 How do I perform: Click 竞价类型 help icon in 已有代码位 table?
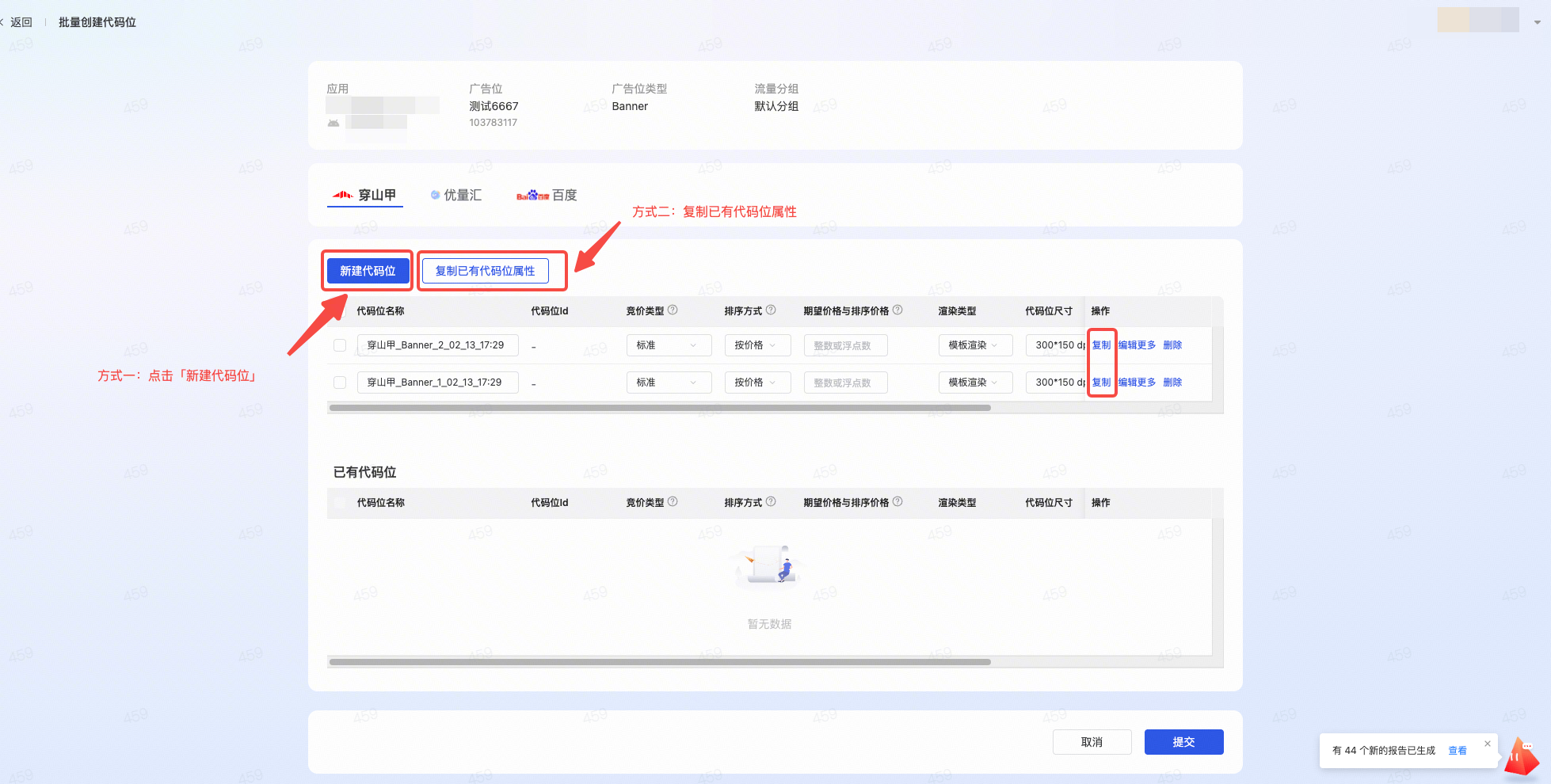coord(673,502)
